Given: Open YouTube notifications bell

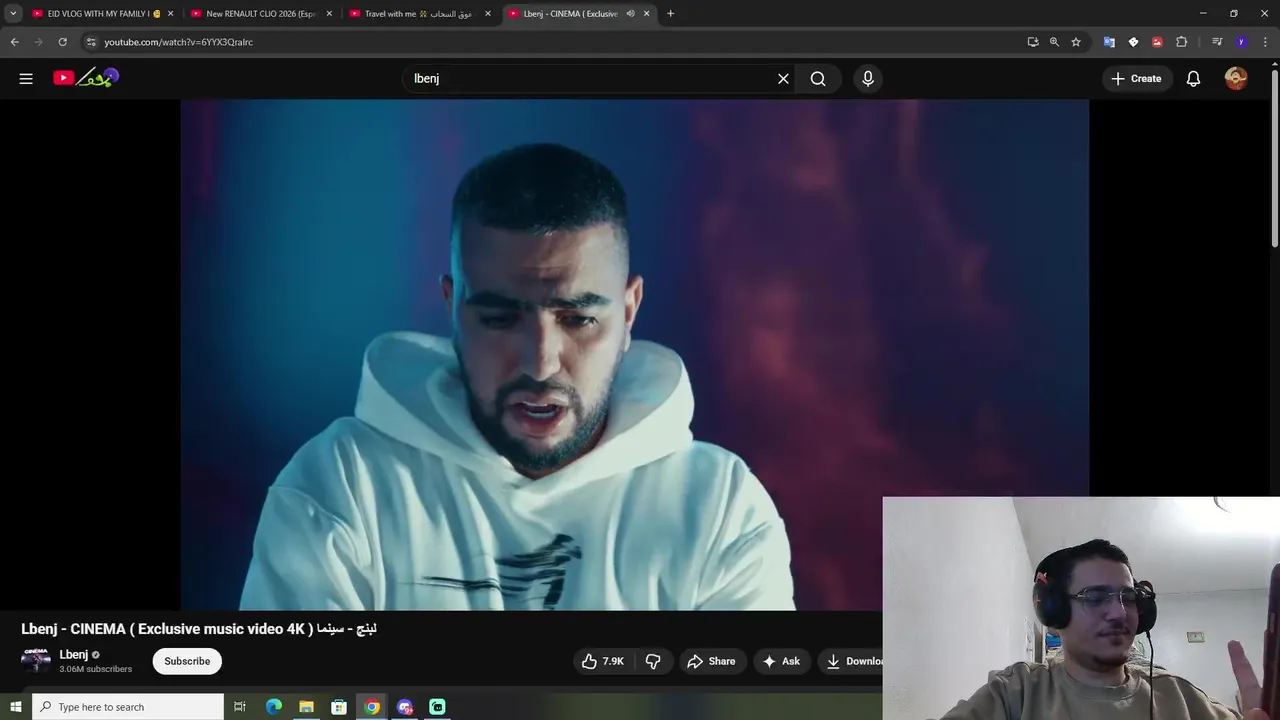Looking at the screenshot, I should (1193, 78).
